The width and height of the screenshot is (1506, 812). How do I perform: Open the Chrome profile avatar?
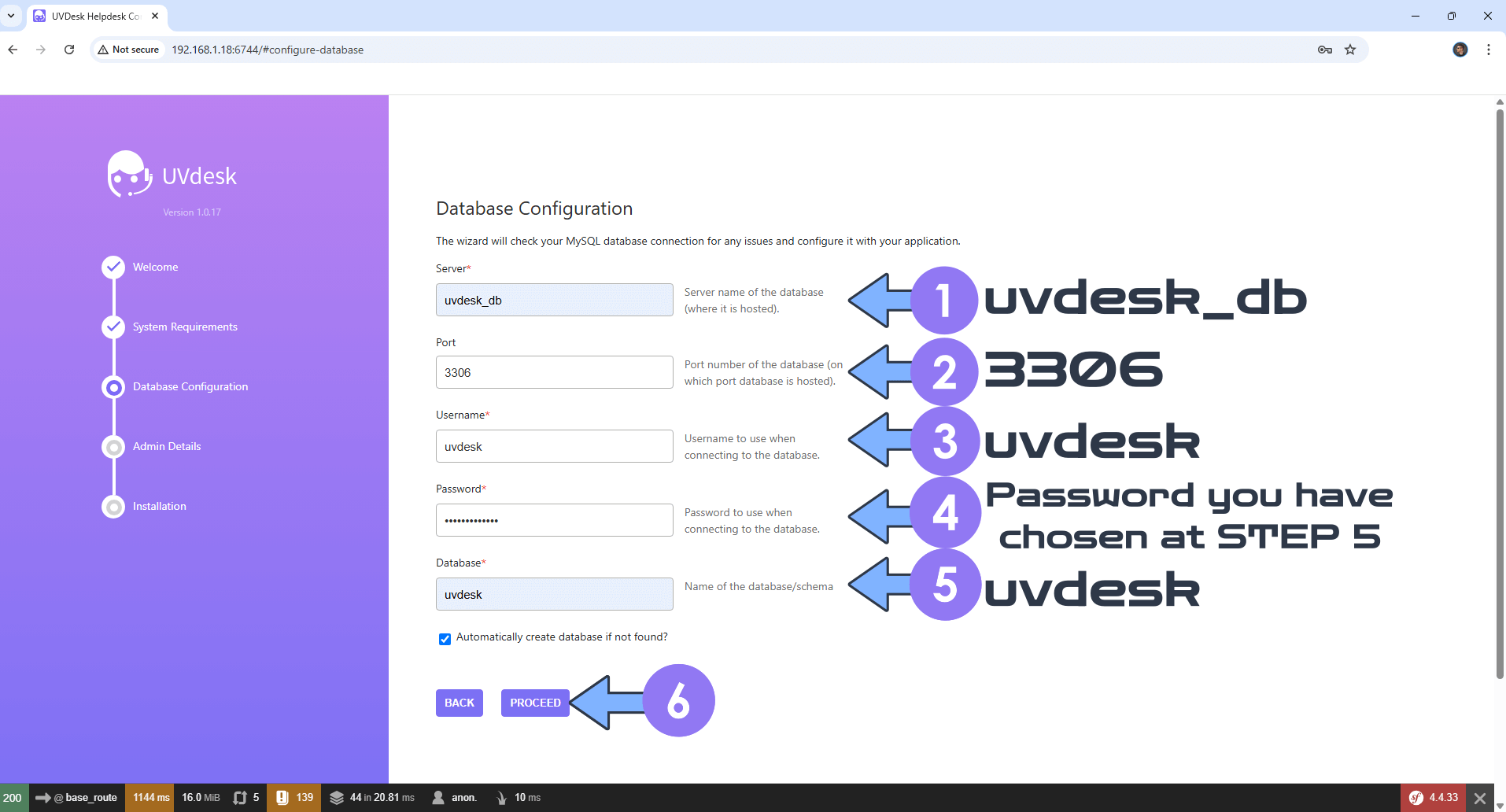pos(1460,50)
